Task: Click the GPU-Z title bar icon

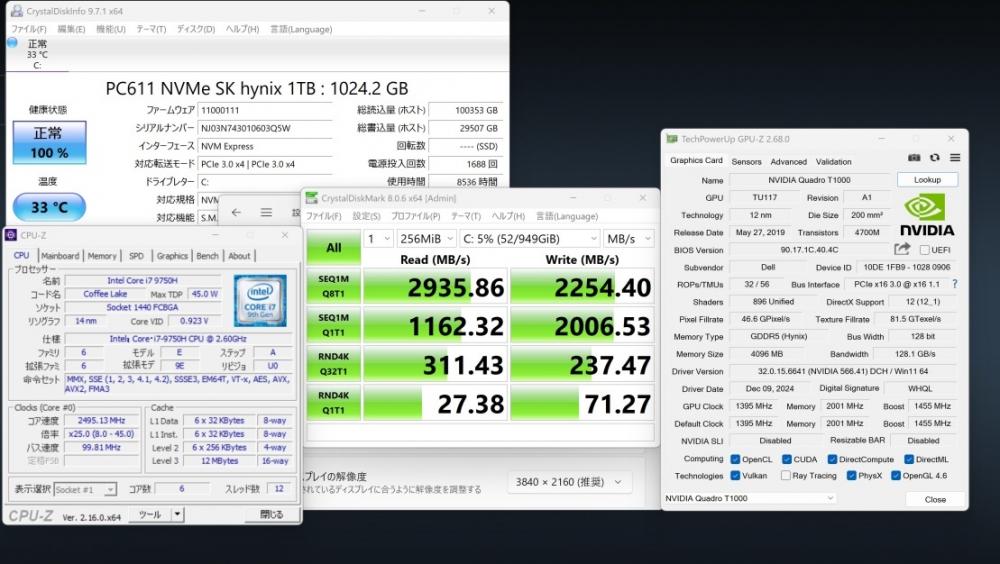Action: pyautogui.click(x=672, y=138)
